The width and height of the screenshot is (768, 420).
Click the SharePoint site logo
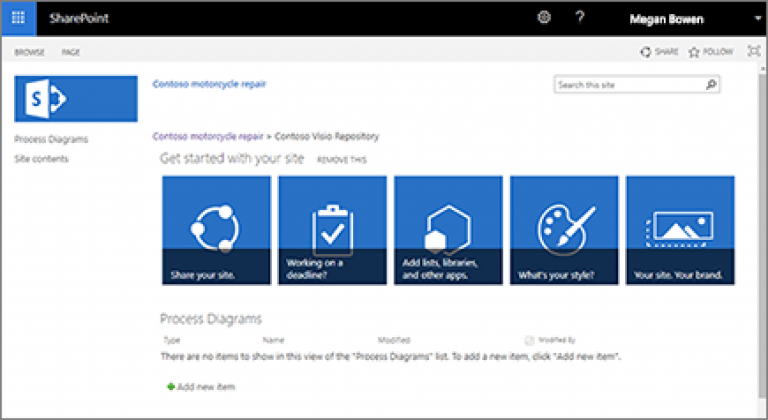tap(76, 99)
